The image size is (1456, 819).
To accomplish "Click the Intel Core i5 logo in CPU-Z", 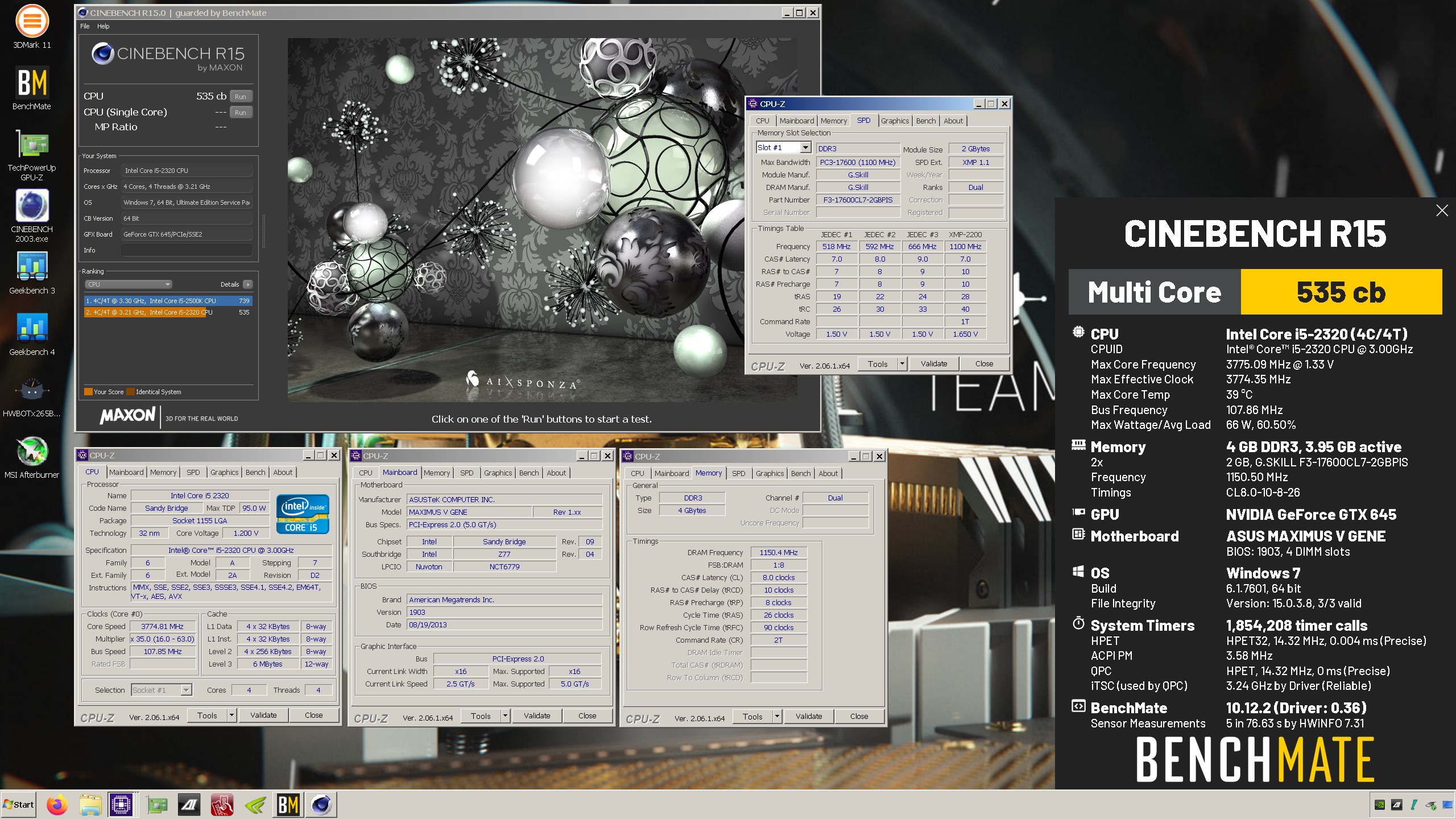I will coord(303,515).
